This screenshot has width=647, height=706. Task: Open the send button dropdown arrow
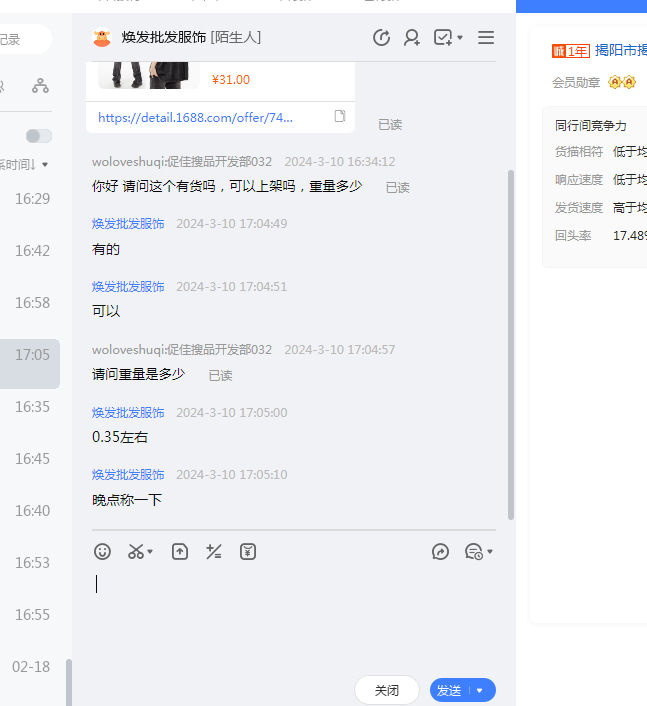pyautogui.click(x=481, y=690)
